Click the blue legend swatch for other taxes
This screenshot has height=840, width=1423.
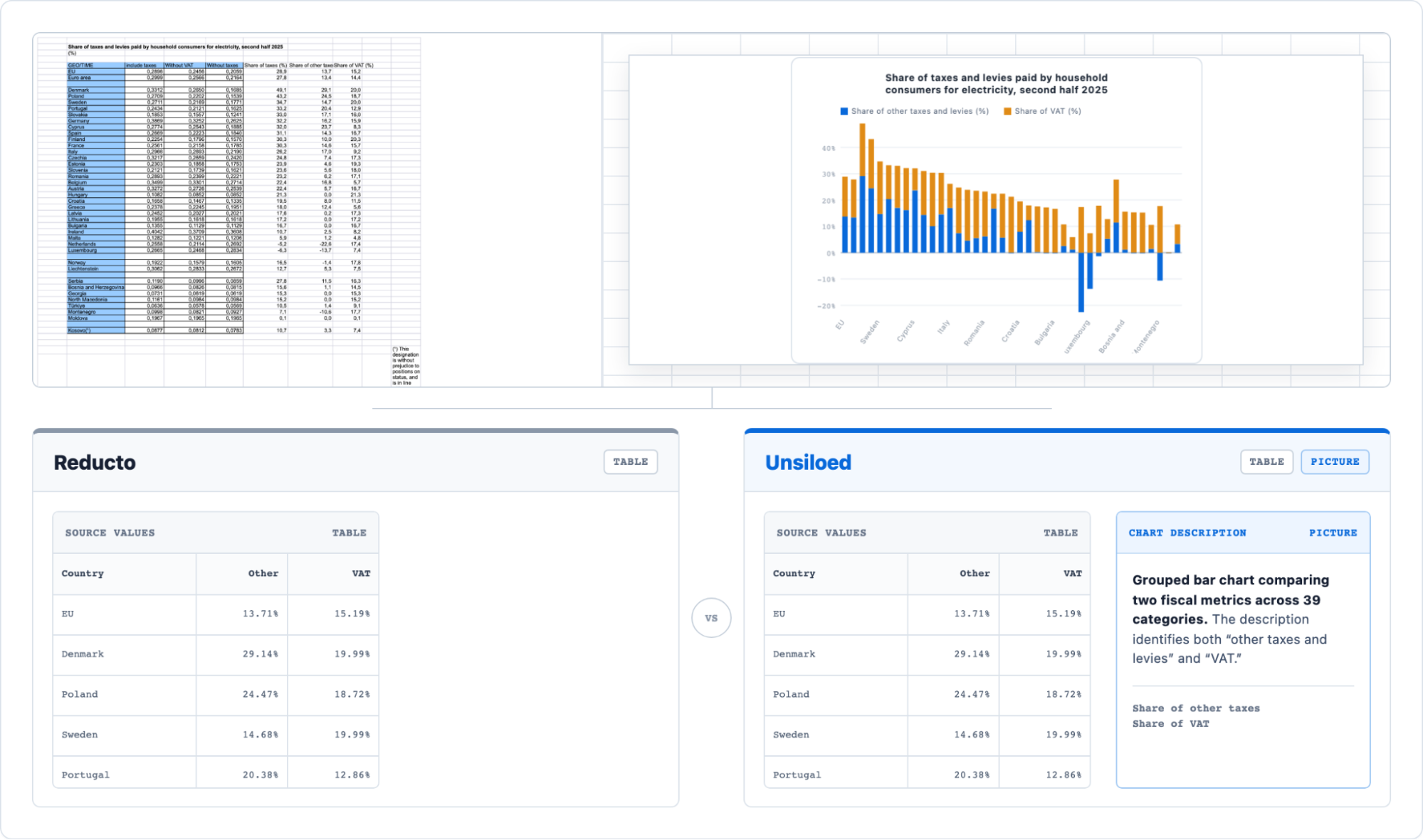[844, 112]
